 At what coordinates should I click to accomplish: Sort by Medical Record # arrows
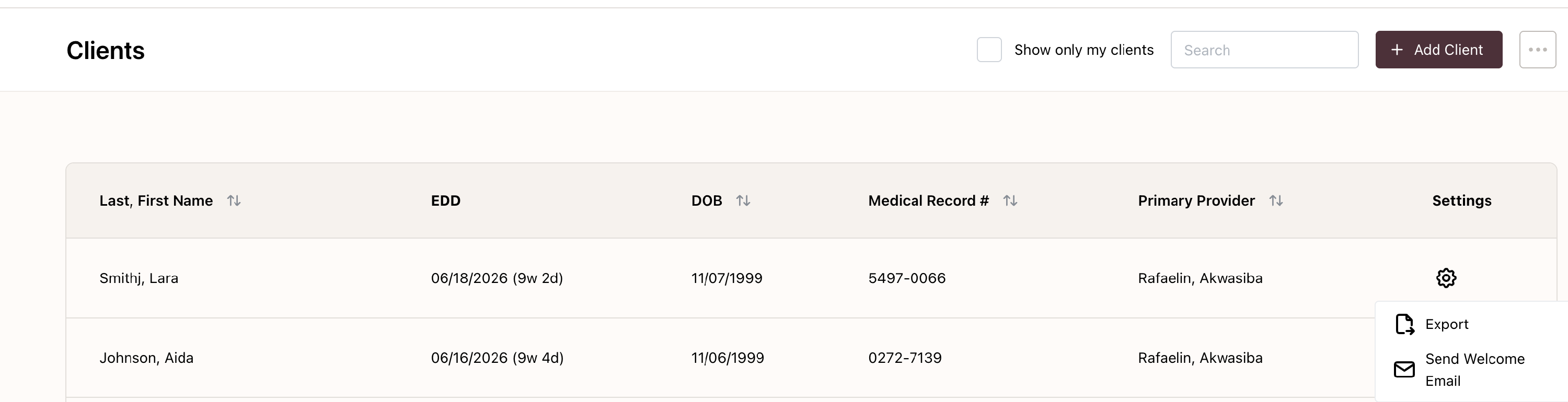[x=1010, y=200]
